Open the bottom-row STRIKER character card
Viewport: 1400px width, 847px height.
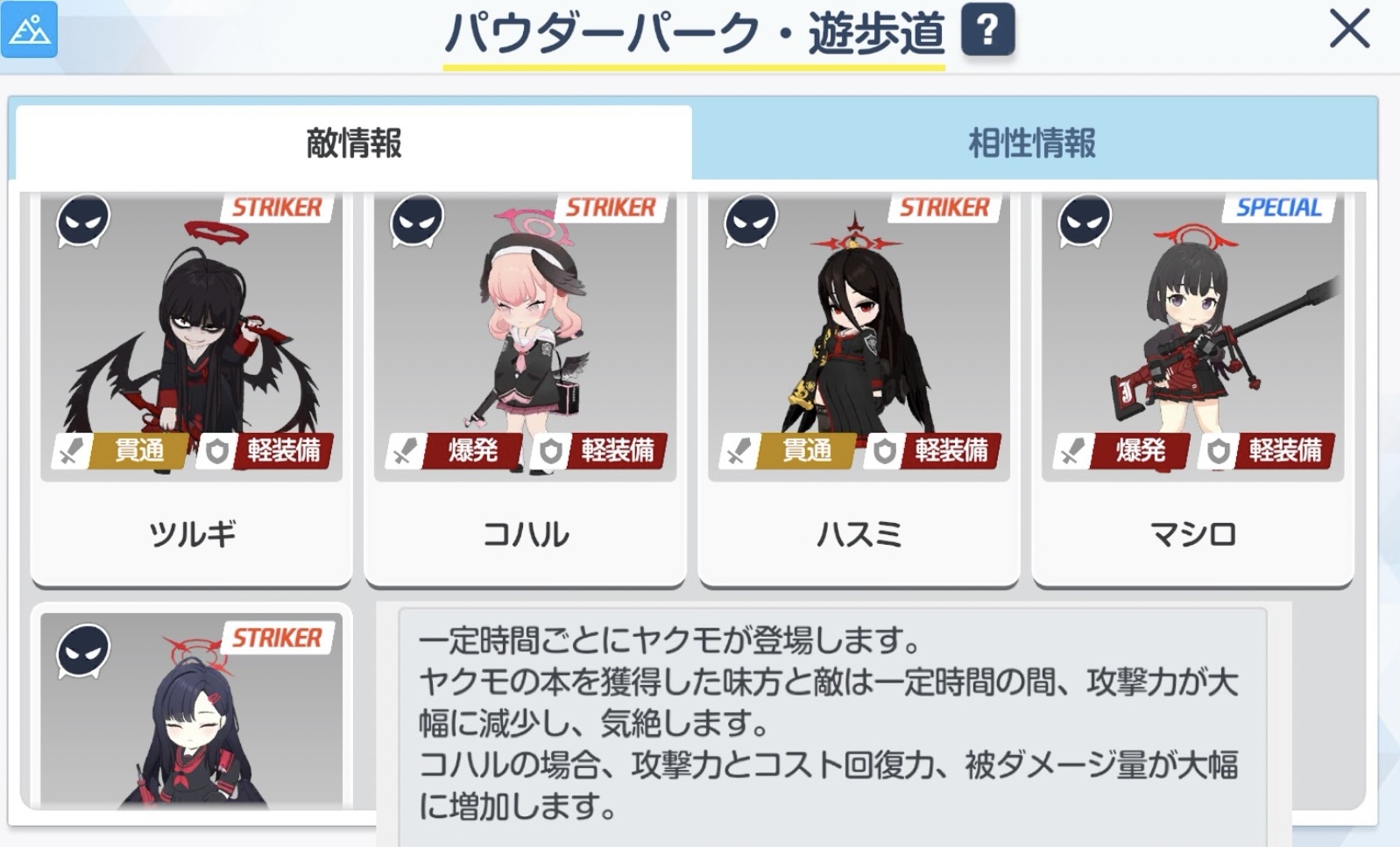191,709
